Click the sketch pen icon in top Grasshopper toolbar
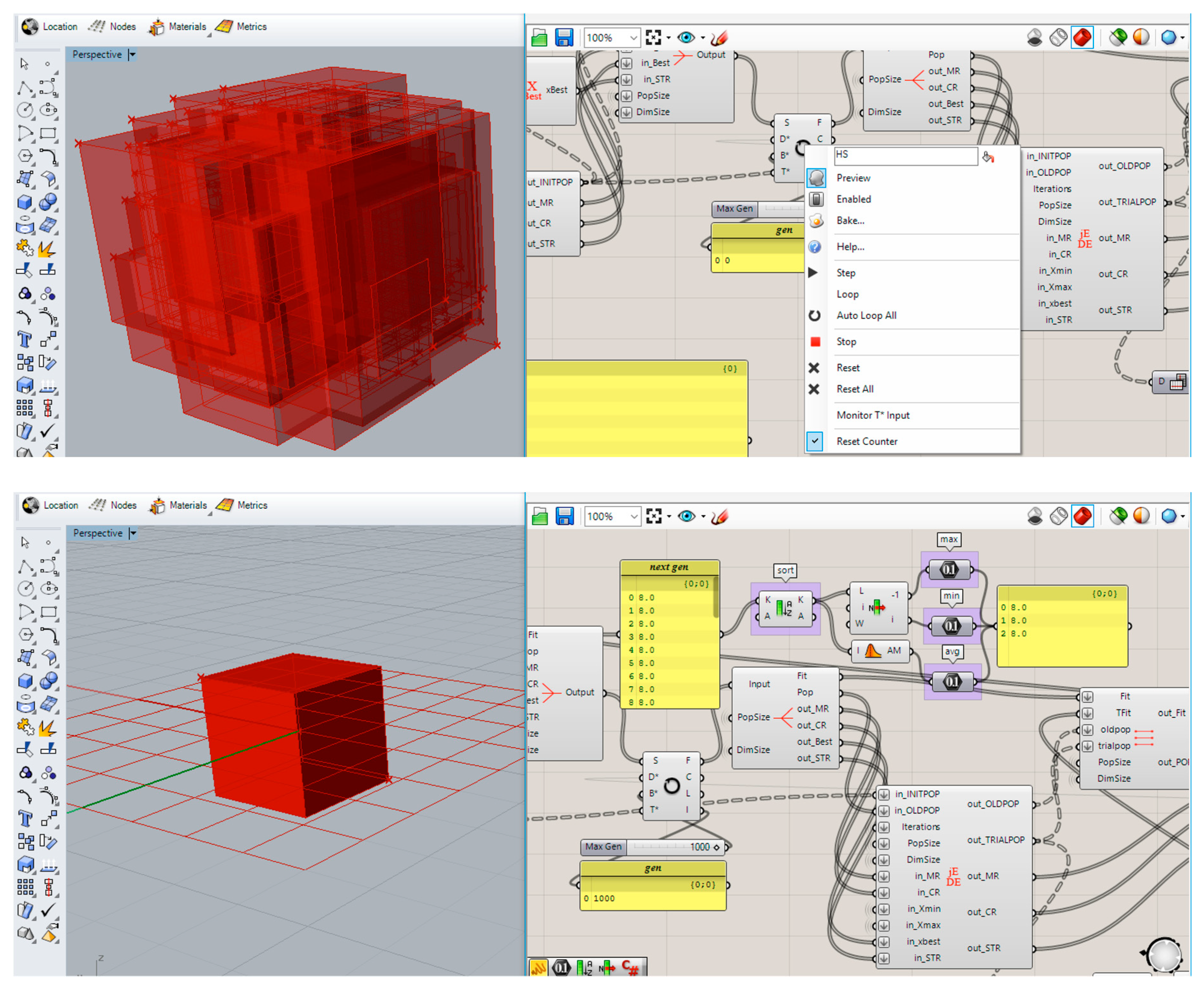Screen dimensions: 1204x987 [718, 38]
